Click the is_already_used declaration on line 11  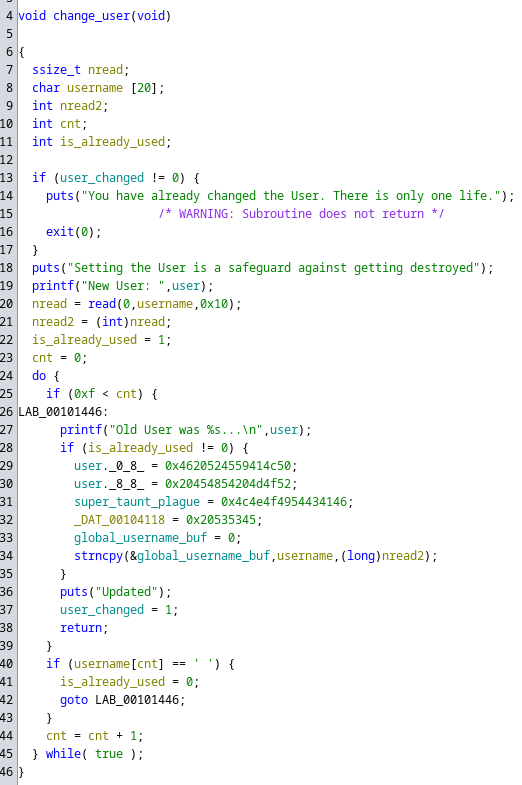point(113,142)
